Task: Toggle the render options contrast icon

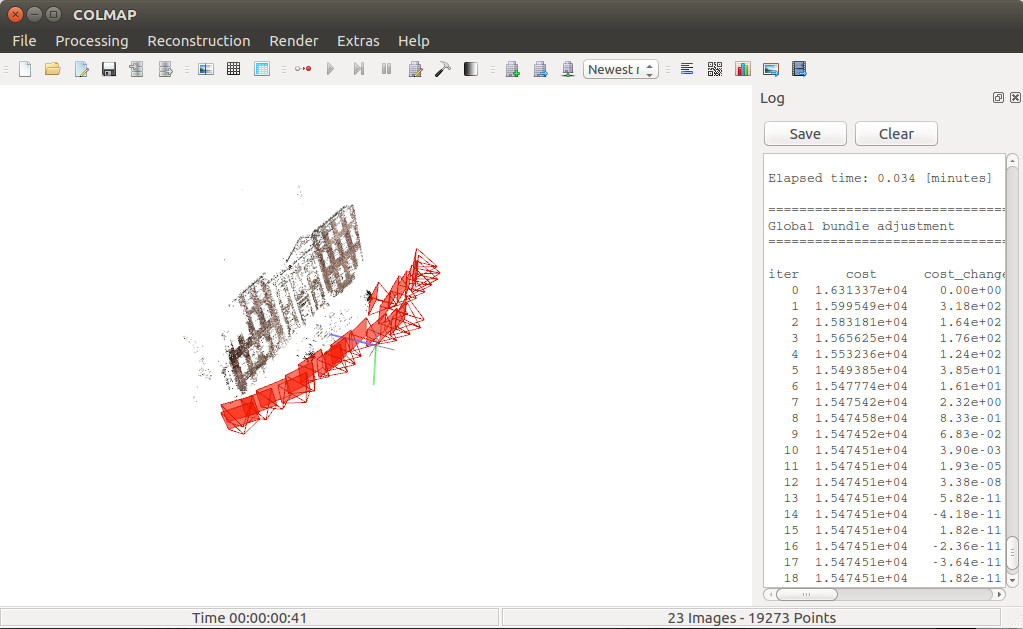Action: pyautogui.click(x=470, y=69)
